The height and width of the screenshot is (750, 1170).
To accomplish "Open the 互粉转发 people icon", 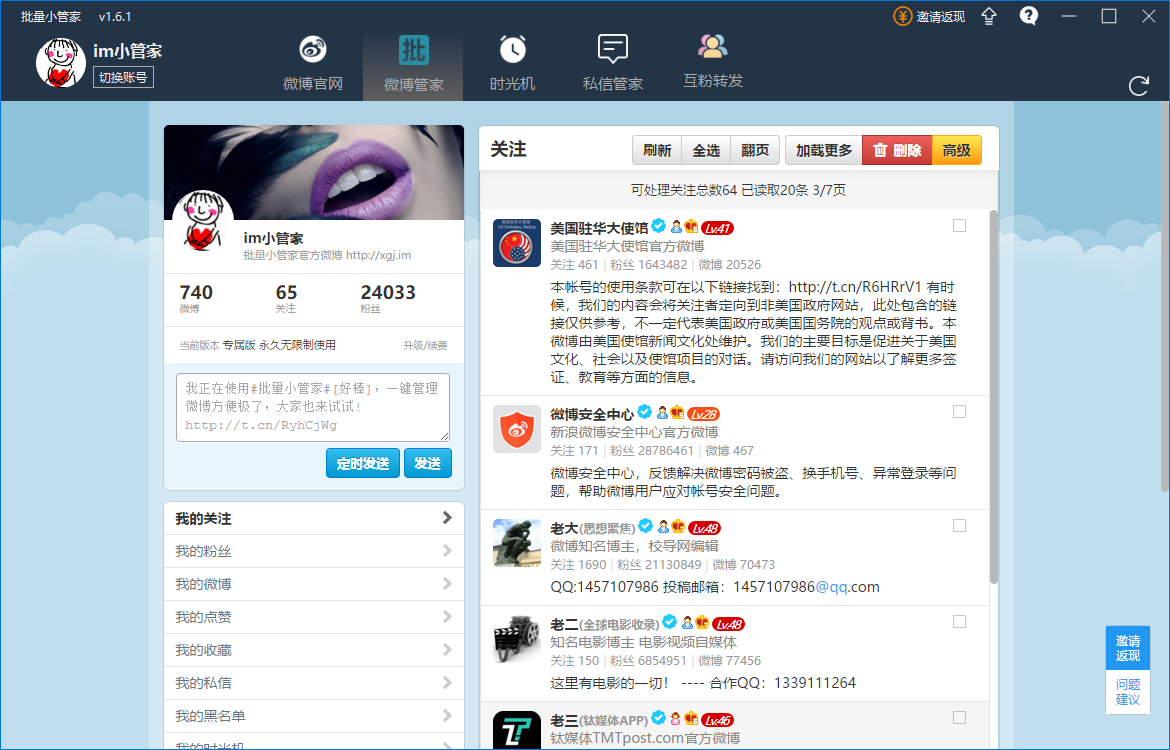I will point(713,47).
